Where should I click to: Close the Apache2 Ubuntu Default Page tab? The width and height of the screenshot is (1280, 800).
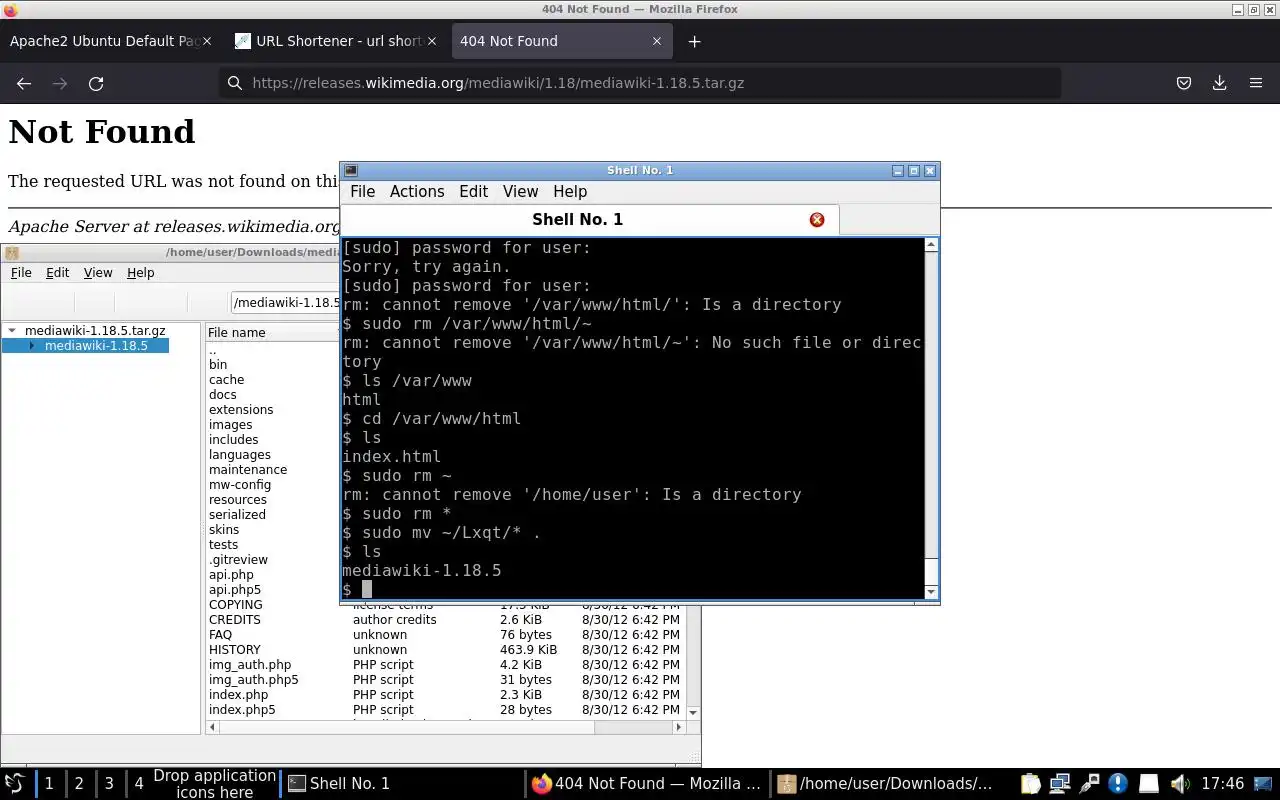pyautogui.click(x=207, y=41)
